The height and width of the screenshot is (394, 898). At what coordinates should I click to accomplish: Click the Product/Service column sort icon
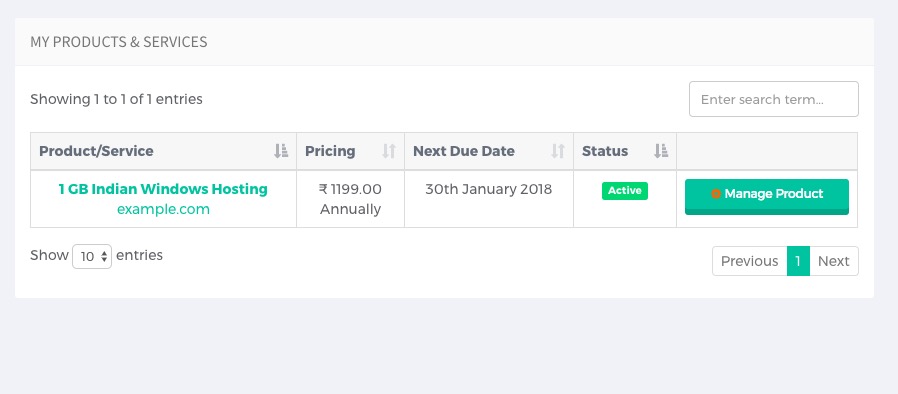(281, 151)
